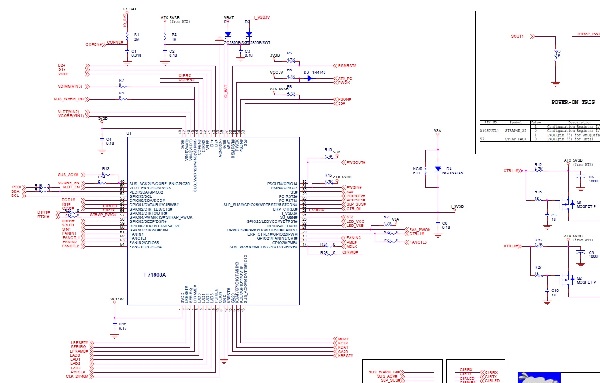Select the part number text inside chip

[155, 275]
